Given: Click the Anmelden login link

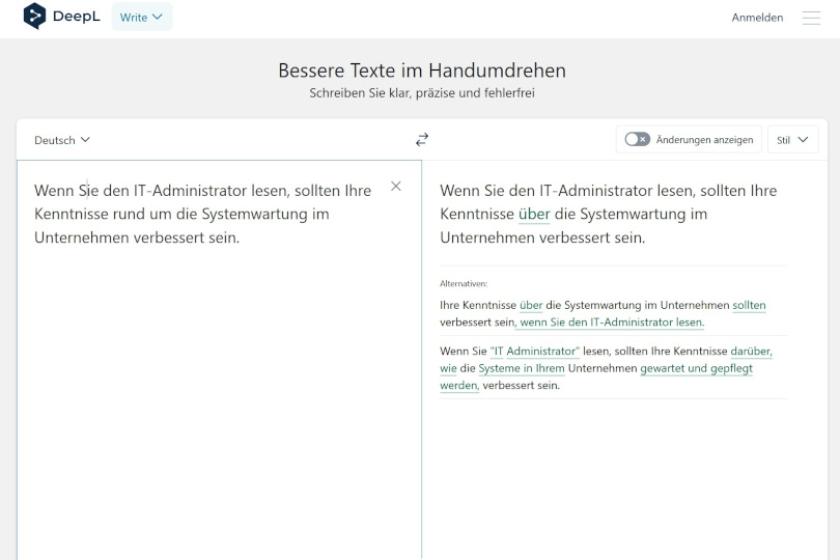Looking at the screenshot, I should (757, 17).
